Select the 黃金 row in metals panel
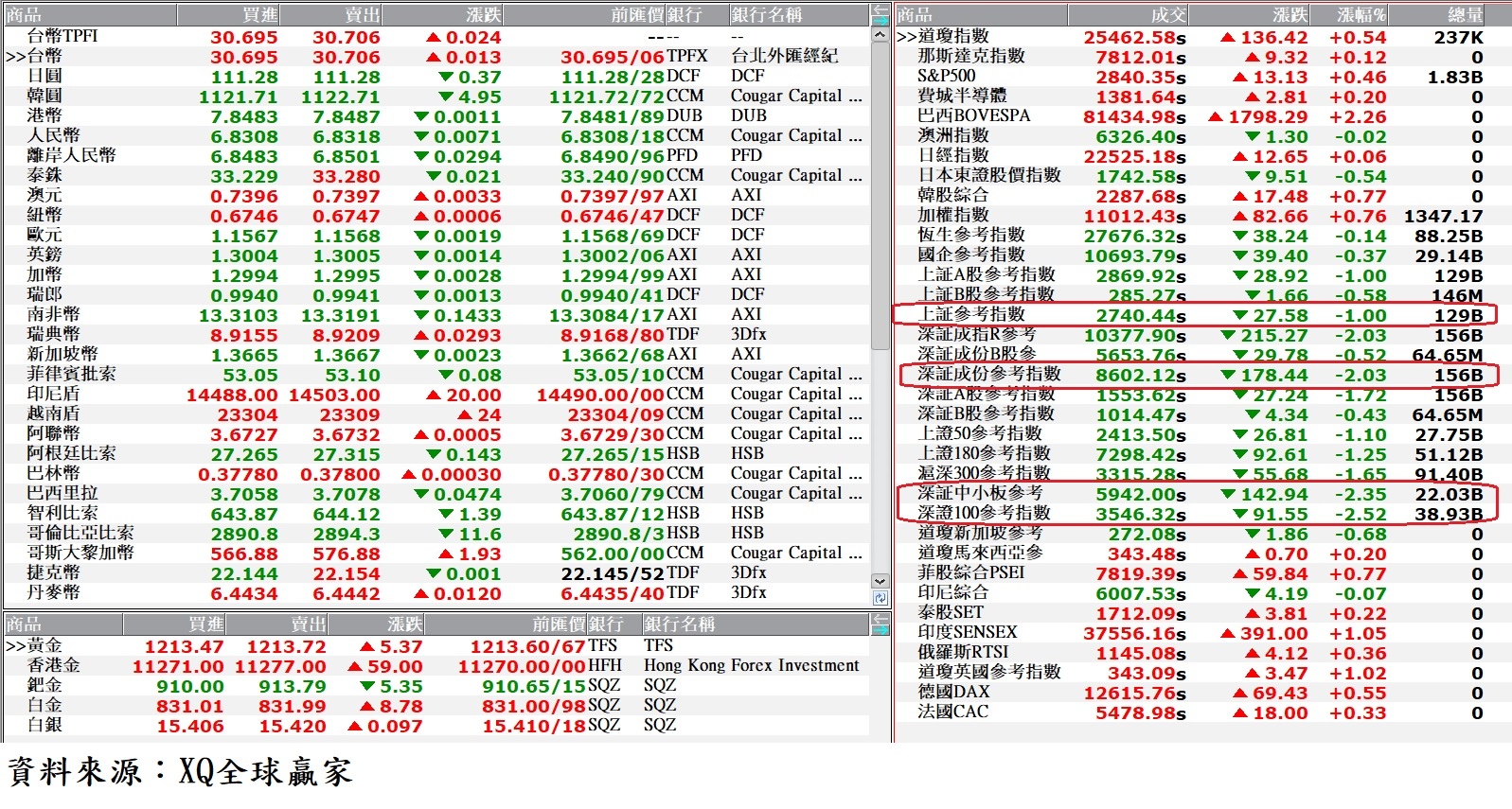Viewport: 1512px width, 809px height. (x=436, y=645)
